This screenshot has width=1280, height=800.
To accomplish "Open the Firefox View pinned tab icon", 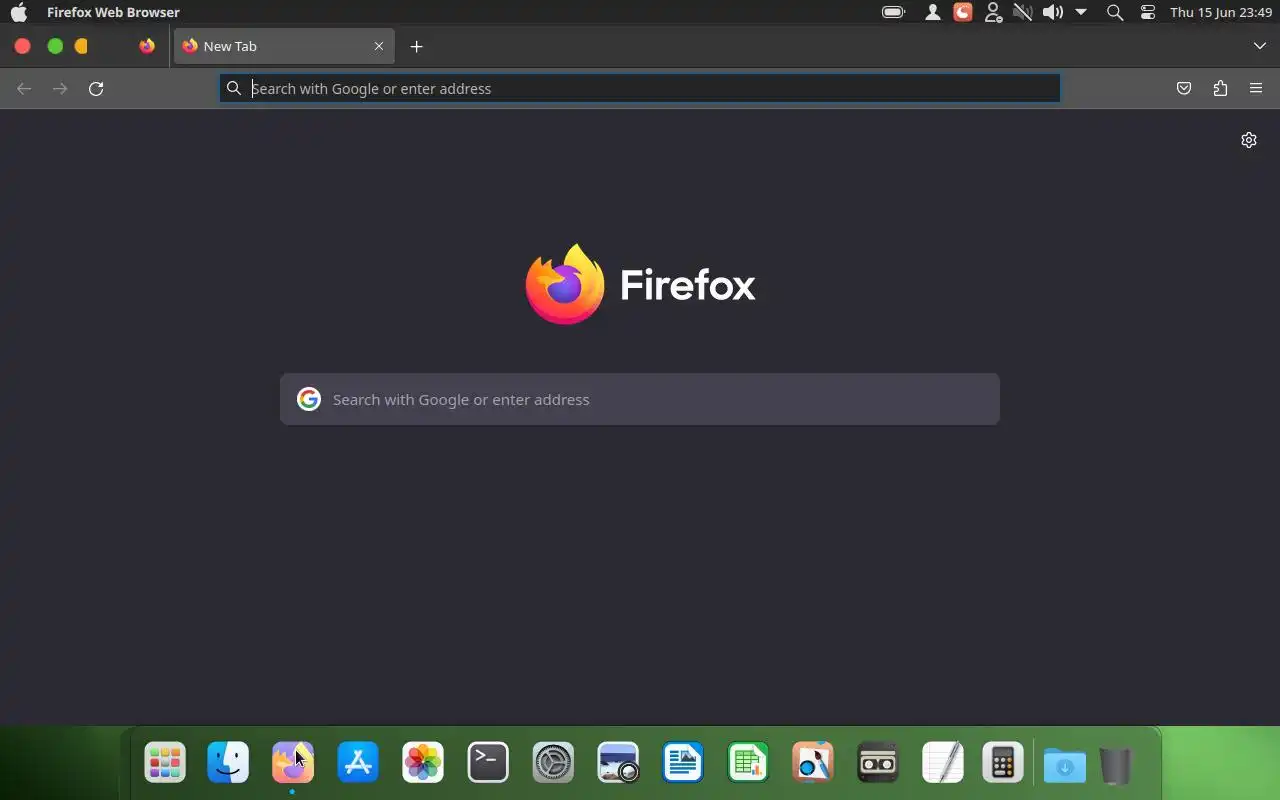I will click(x=147, y=46).
